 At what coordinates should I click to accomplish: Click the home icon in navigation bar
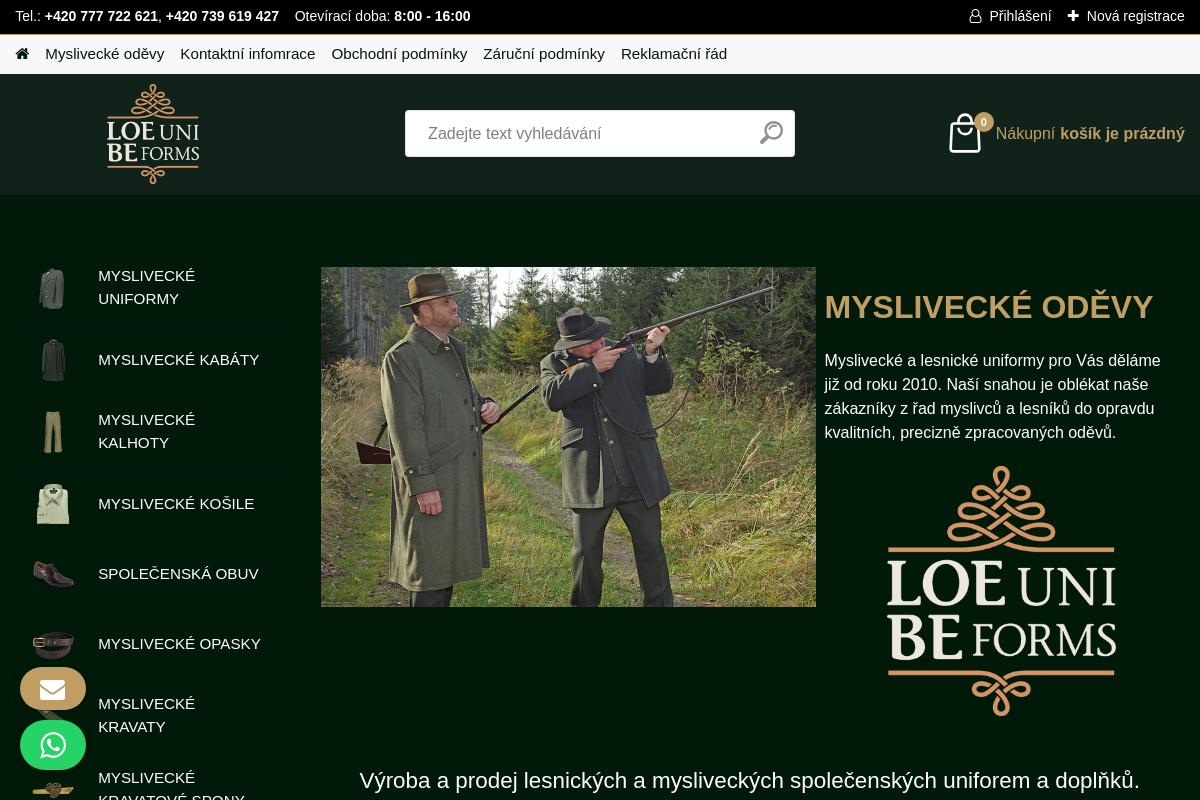click(22, 54)
